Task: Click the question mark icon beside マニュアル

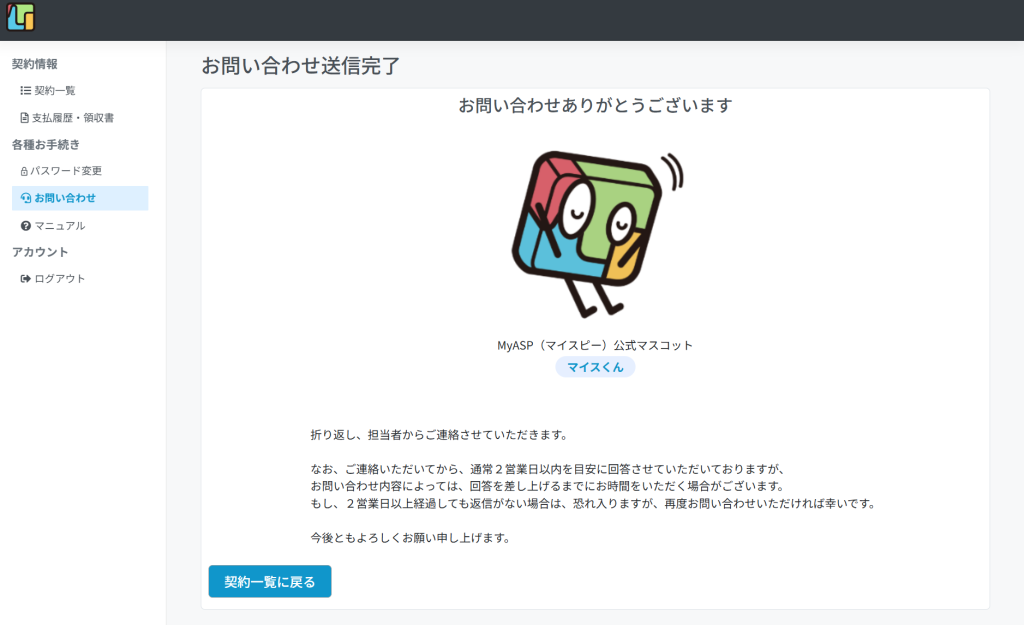Action: pyautogui.click(x=26, y=226)
